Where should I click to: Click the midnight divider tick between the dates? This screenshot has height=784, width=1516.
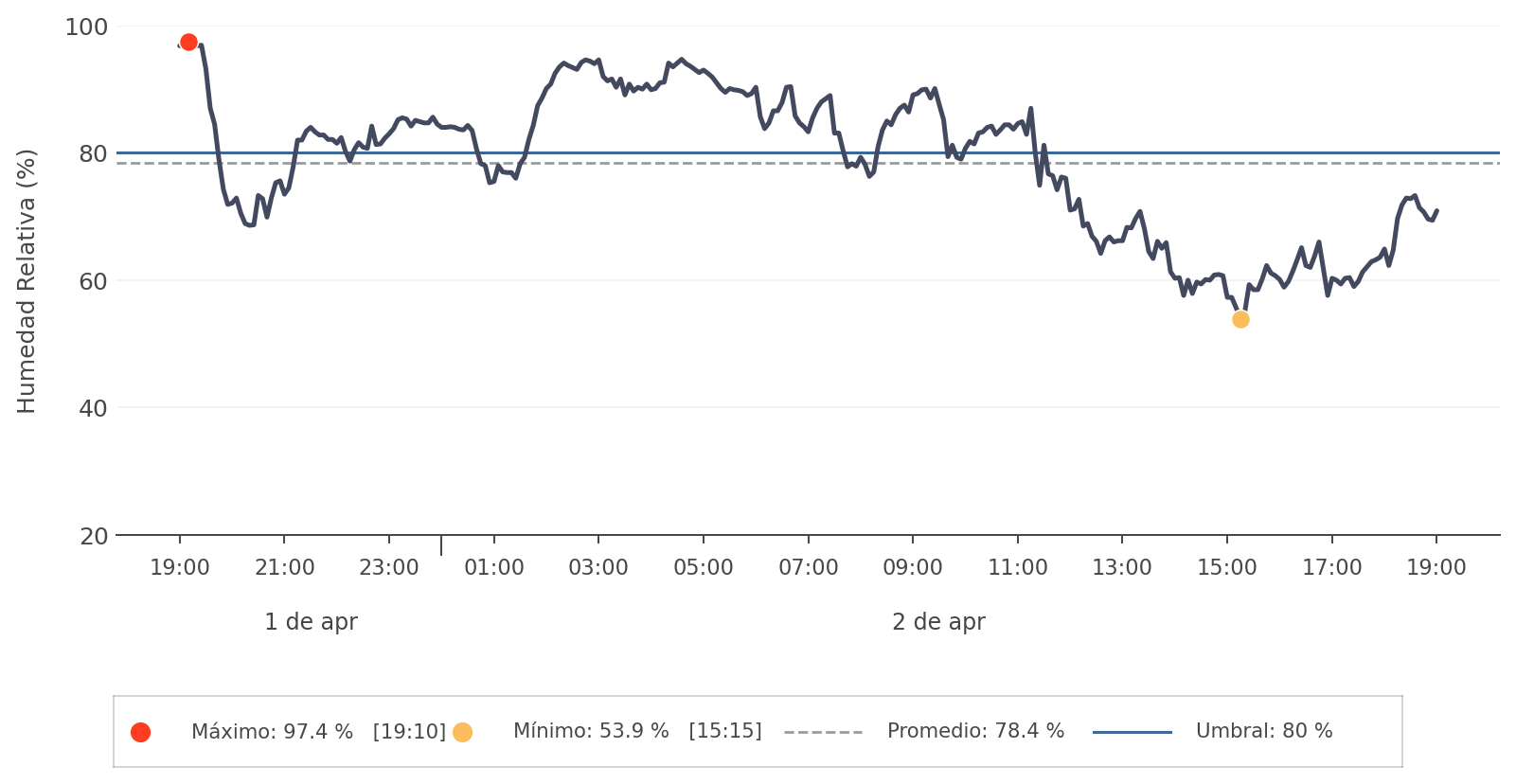441,545
